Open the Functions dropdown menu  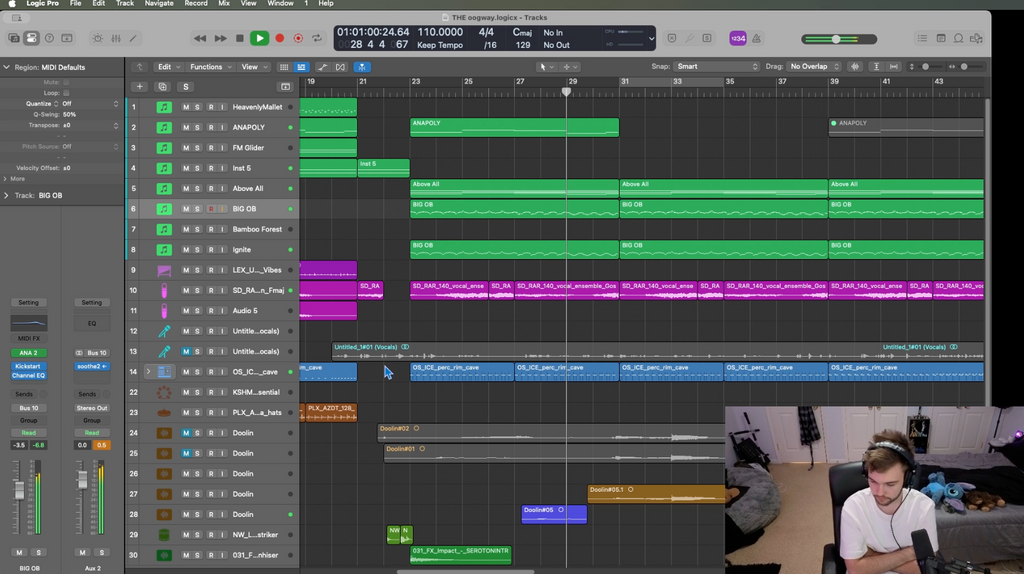click(211, 67)
